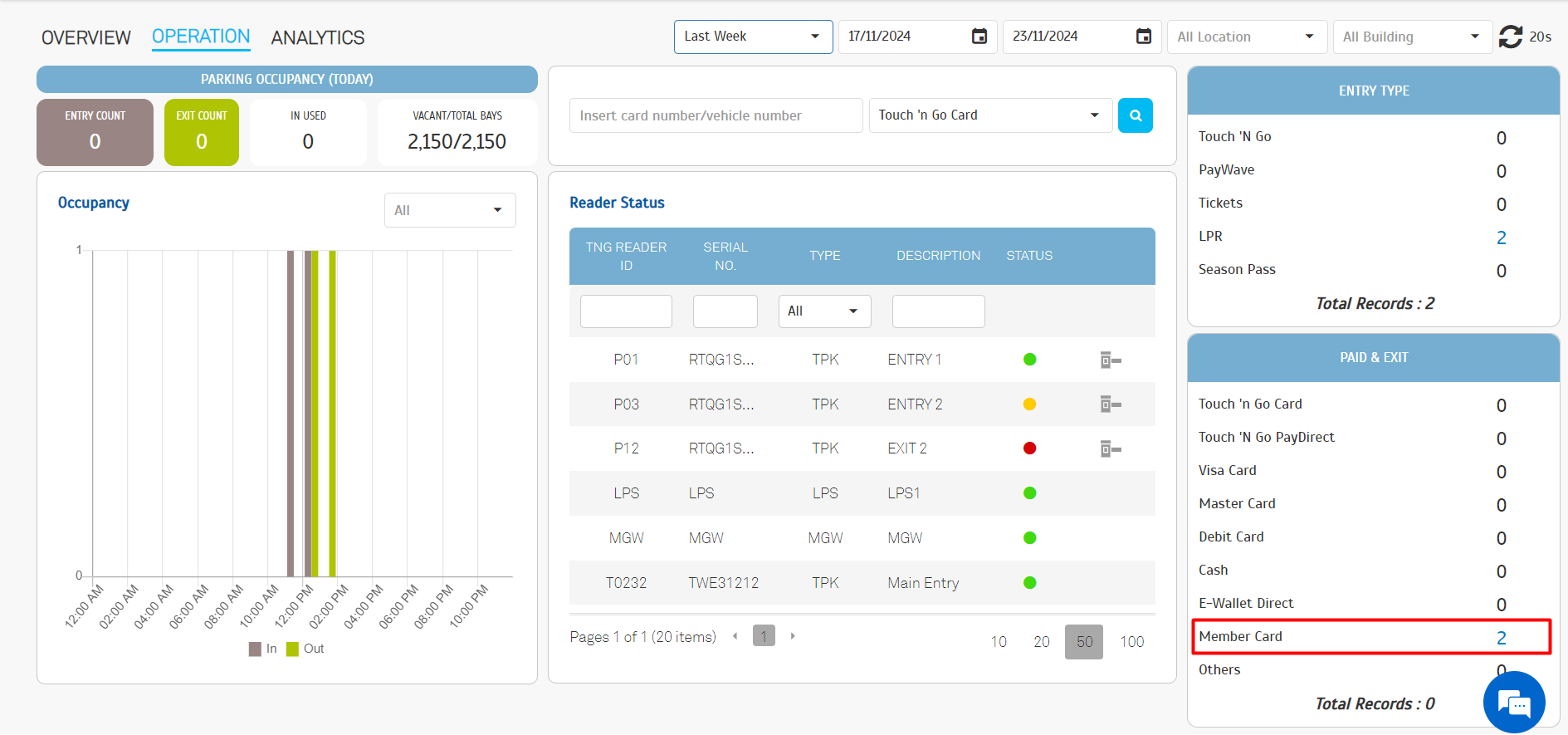The image size is (1568, 735).
Task: Expand the Last Week range dropdown
Action: pyautogui.click(x=752, y=37)
